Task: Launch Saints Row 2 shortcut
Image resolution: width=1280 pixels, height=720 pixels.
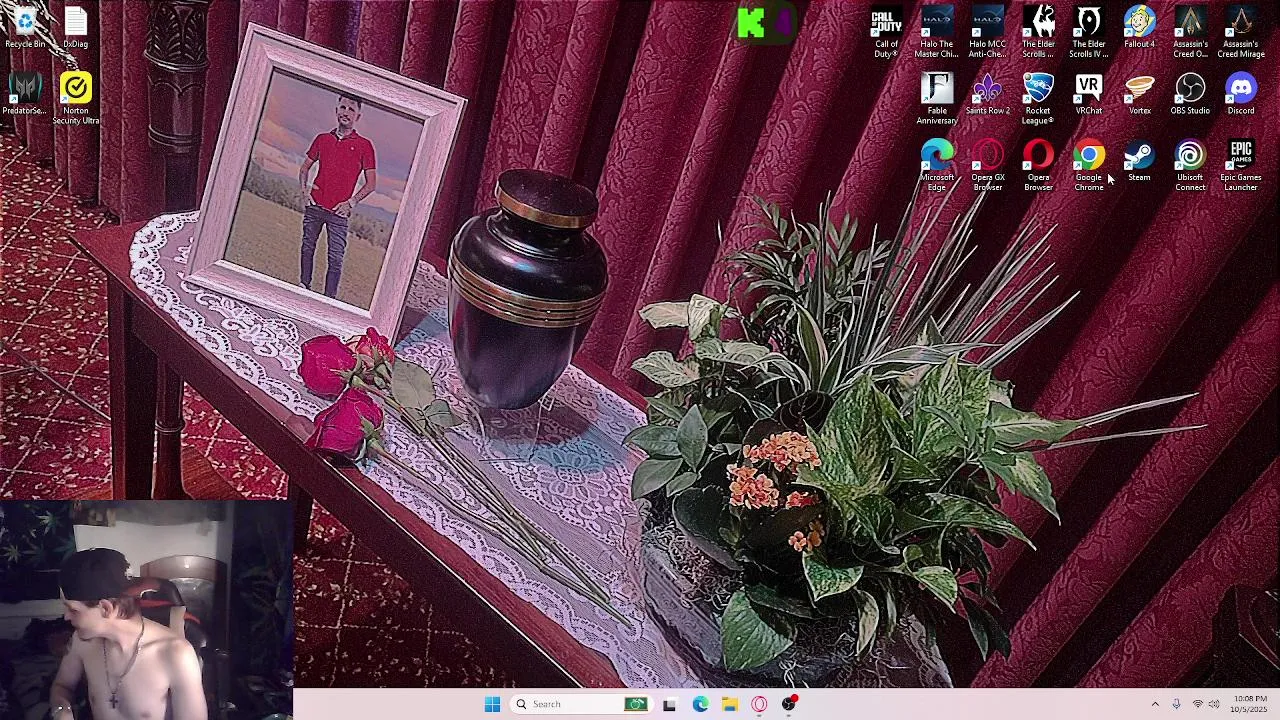Action: click(987, 94)
